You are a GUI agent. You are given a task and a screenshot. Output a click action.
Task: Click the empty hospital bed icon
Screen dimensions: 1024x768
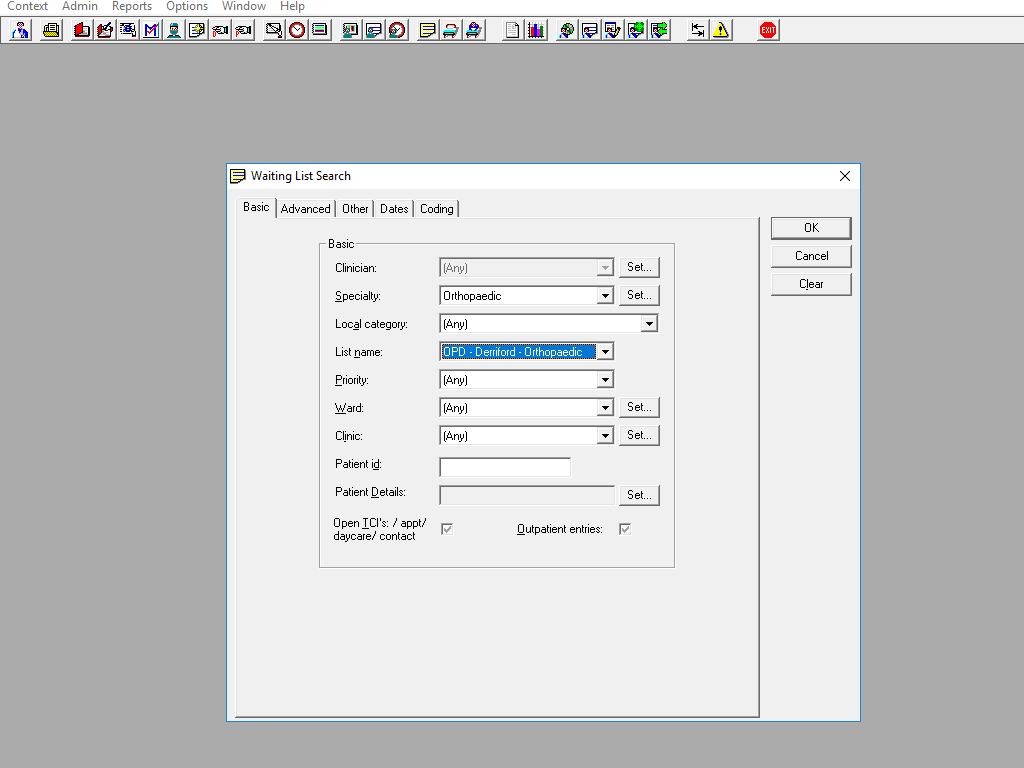coord(451,30)
